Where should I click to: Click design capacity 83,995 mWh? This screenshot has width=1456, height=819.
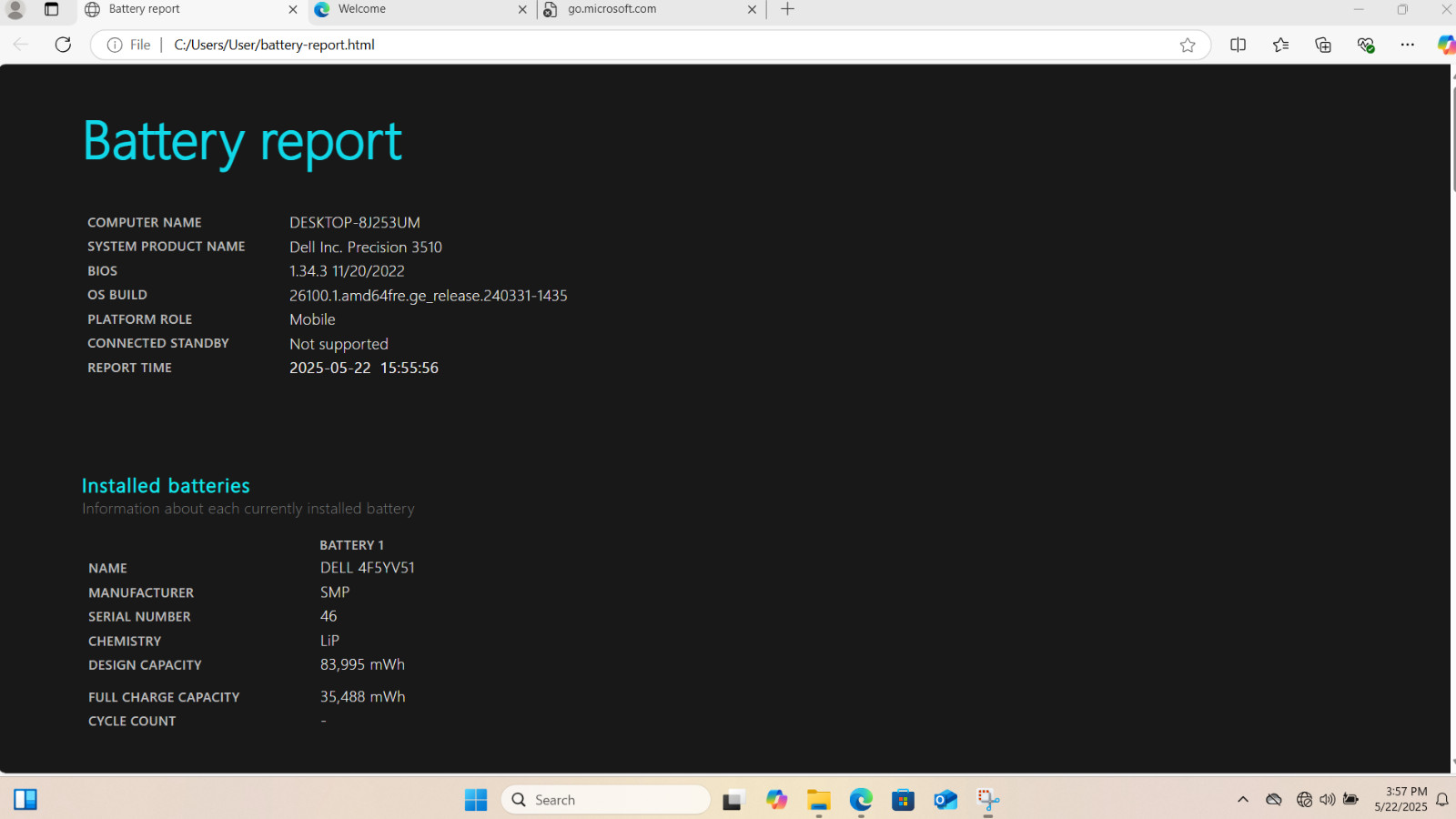coord(362,664)
